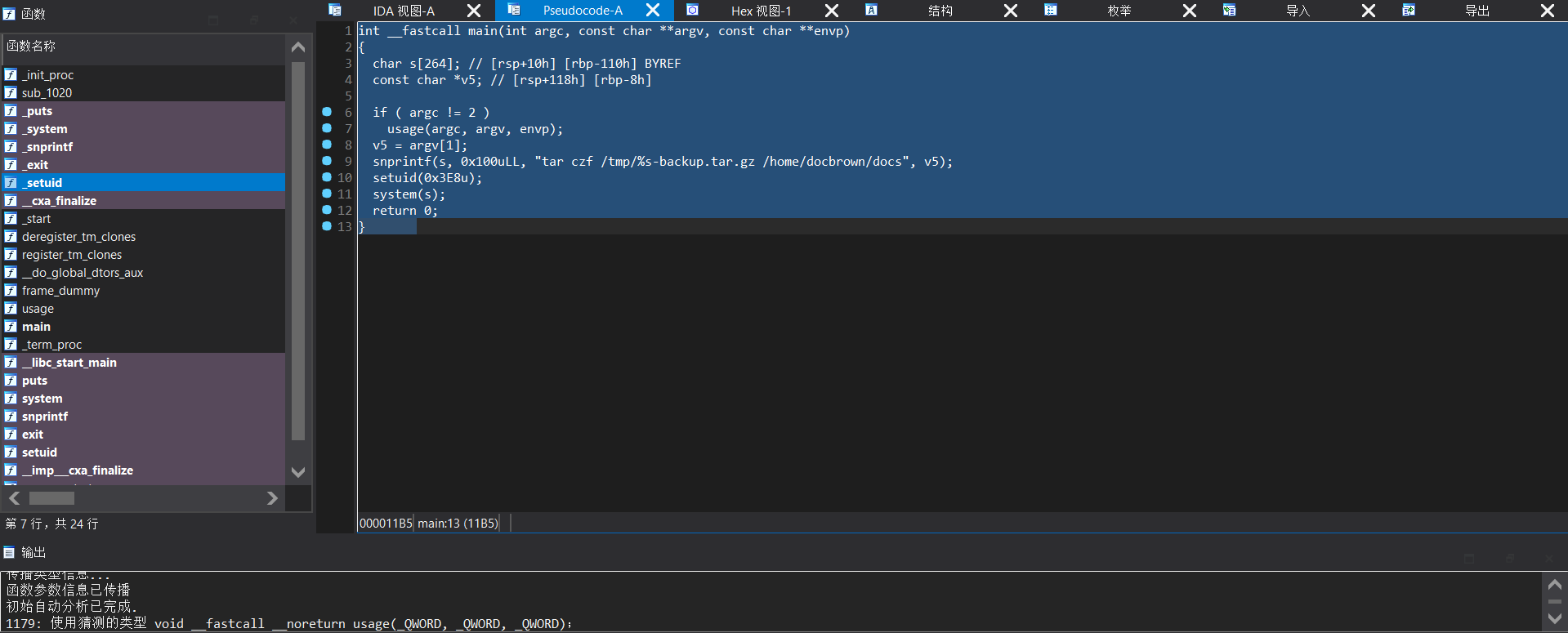This screenshot has height=633, width=1568.
Task: Select the usage function
Action: point(143,308)
